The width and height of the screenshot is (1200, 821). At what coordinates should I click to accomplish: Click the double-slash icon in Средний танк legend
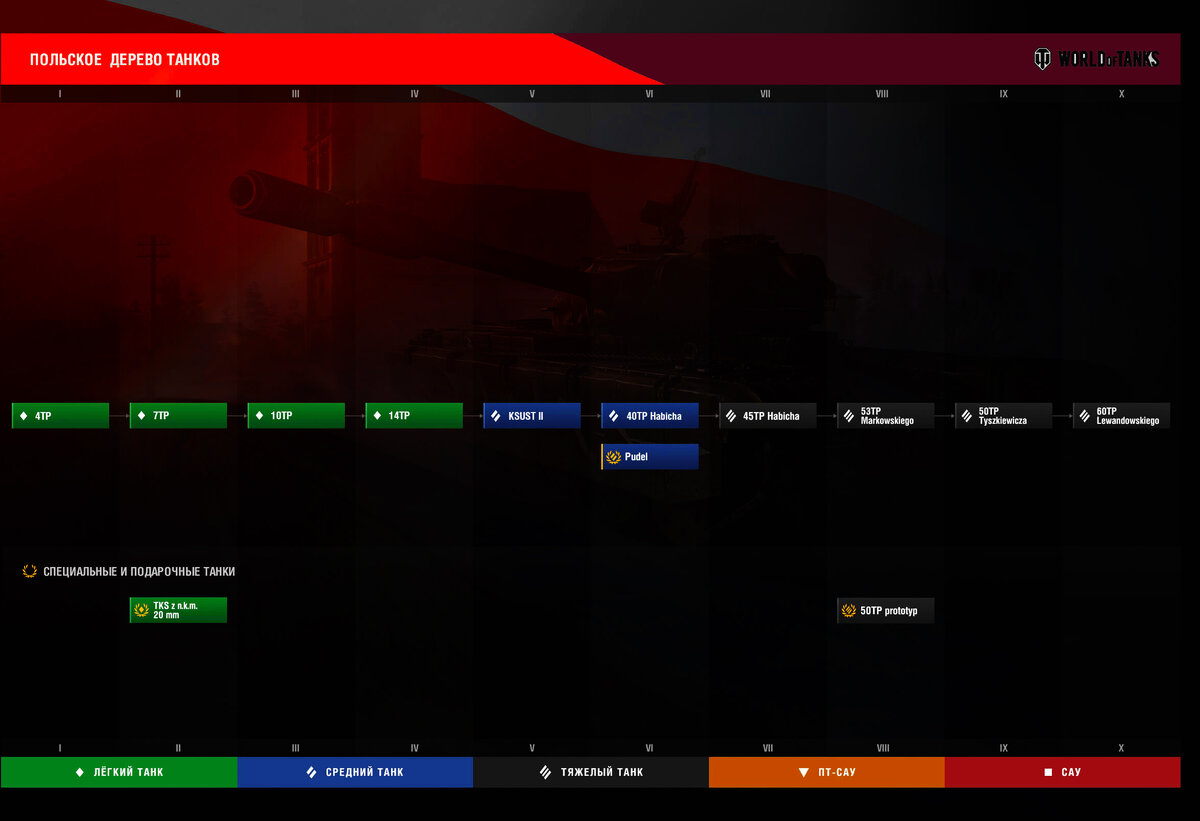tap(311, 772)
